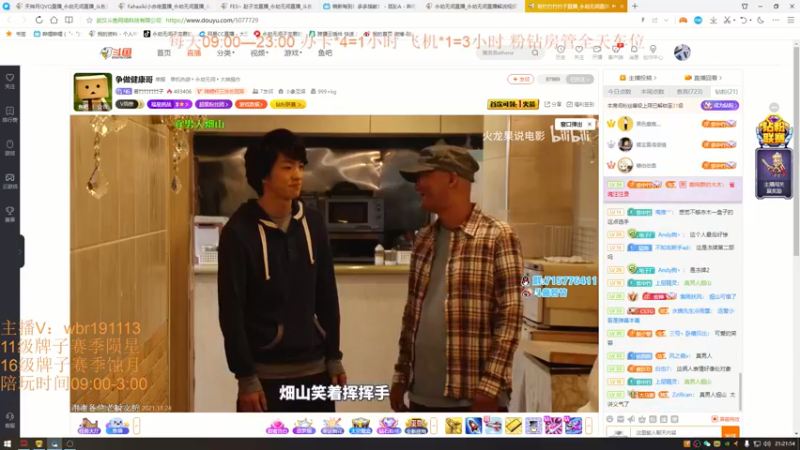Viewport: 800px width, 450px height.
Task: Open the orange game data tag
Action: (251, 104)
